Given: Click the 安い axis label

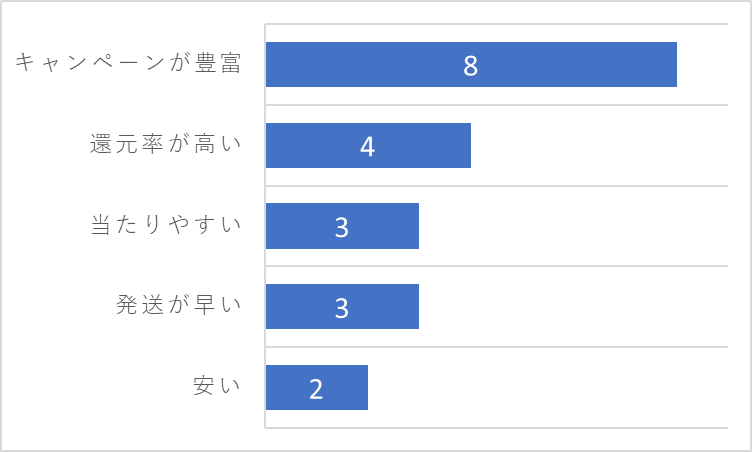Looking at the screenshot, I should pyautogui.click(x=217, y=385).
